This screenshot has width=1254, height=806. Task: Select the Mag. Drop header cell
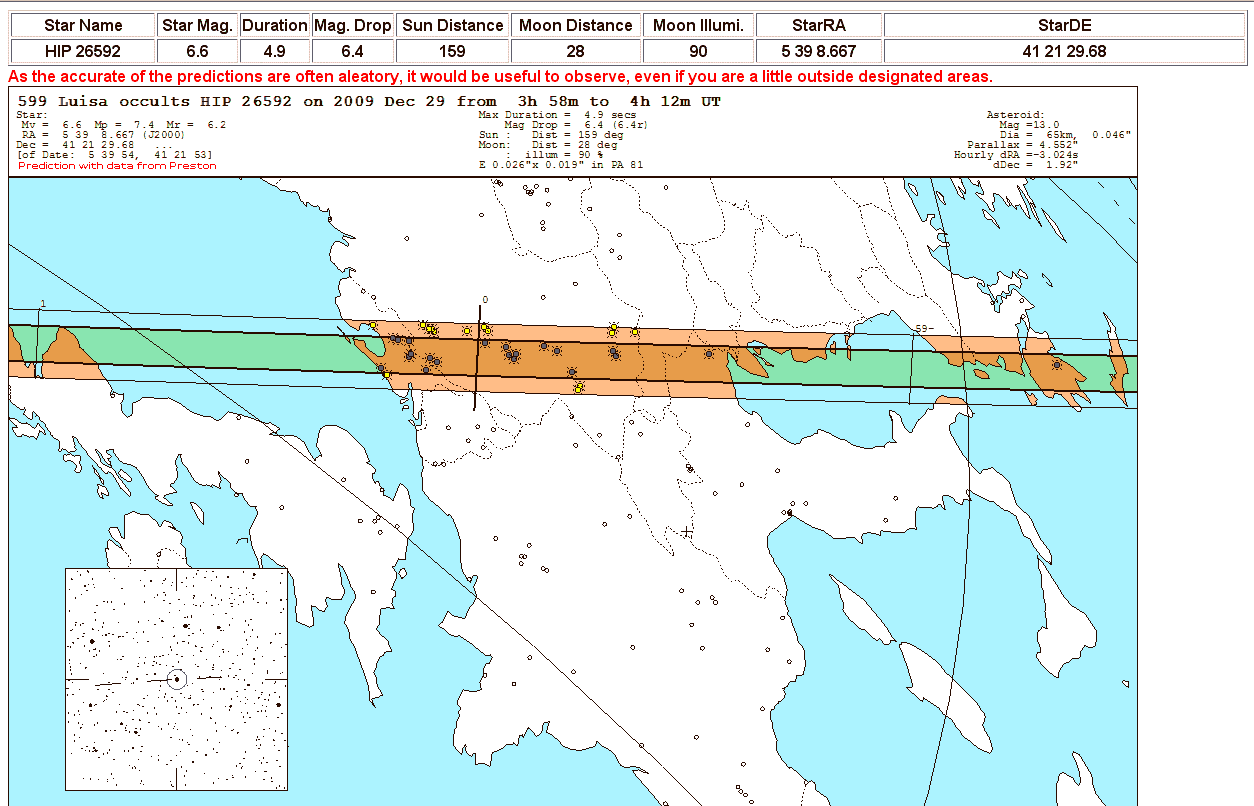click(352, 25)
